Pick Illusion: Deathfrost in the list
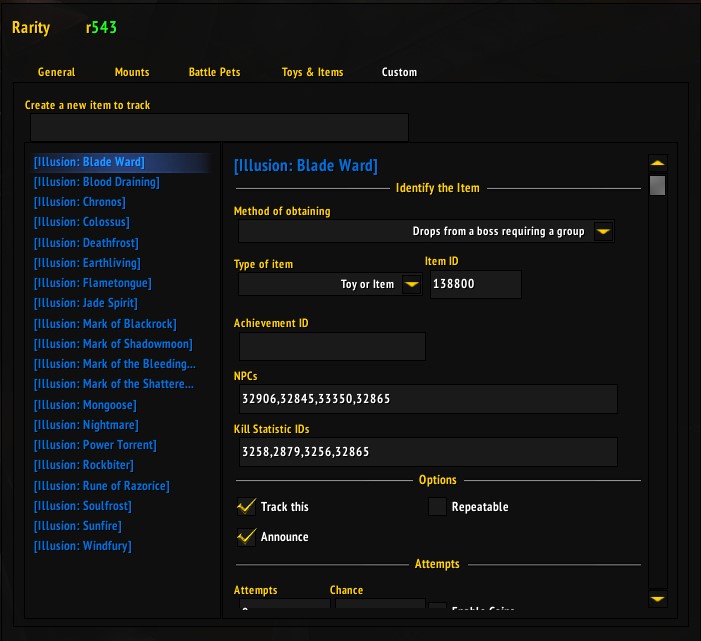Screen dimensions: 701x641 pyautogui.click(x=86, y=243)
